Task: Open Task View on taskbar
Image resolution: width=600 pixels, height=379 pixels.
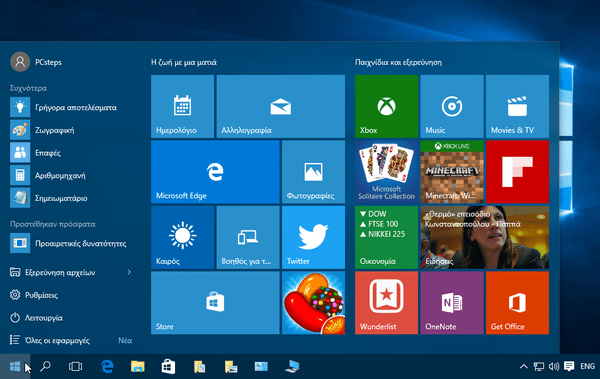Action: point(75,366)
